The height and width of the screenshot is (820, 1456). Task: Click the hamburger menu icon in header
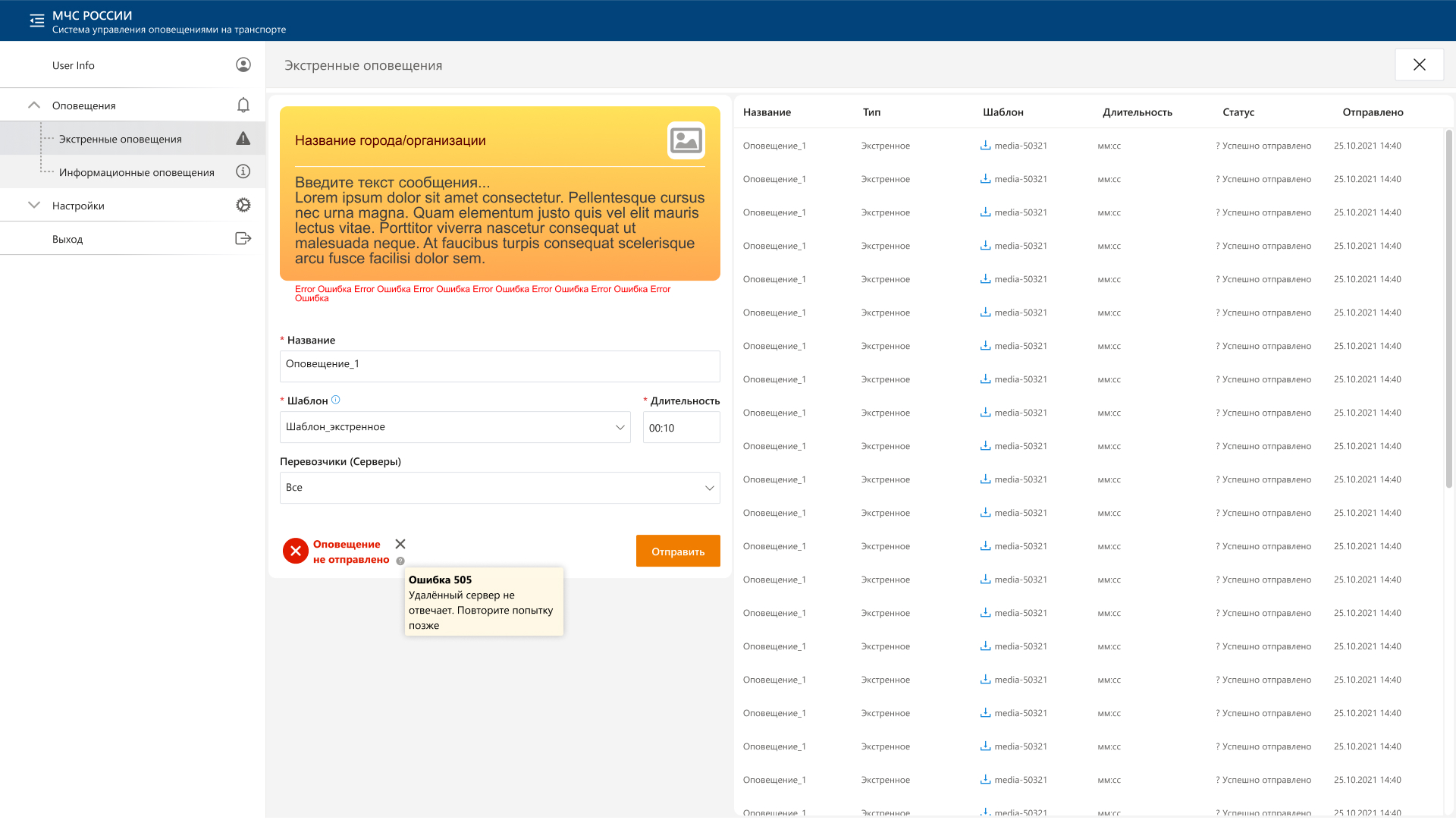point(36,21)
